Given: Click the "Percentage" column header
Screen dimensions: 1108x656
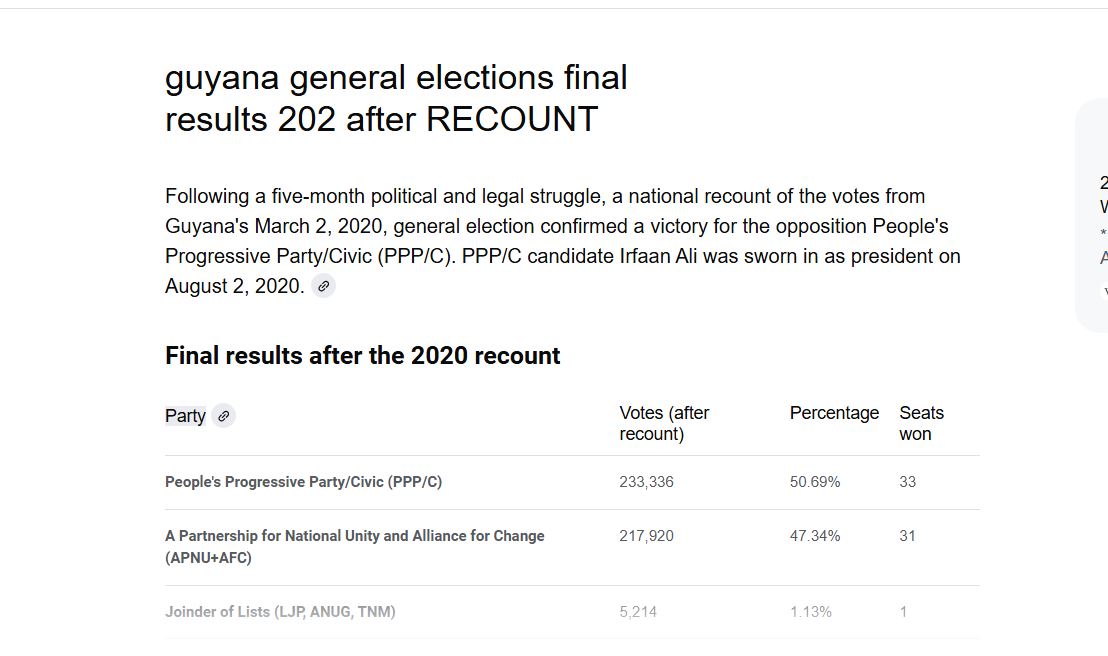Looking at the screenshot, I should click(x=834, y=413).
